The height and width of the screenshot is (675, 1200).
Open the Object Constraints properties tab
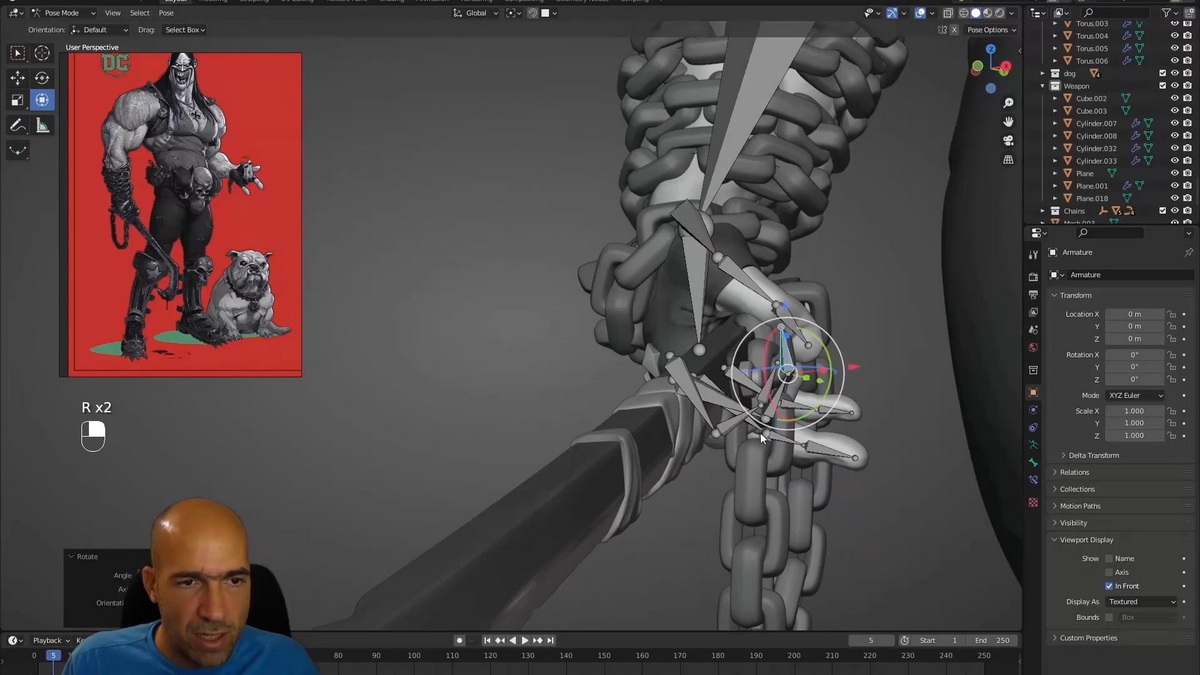[x=1033, y=427]
